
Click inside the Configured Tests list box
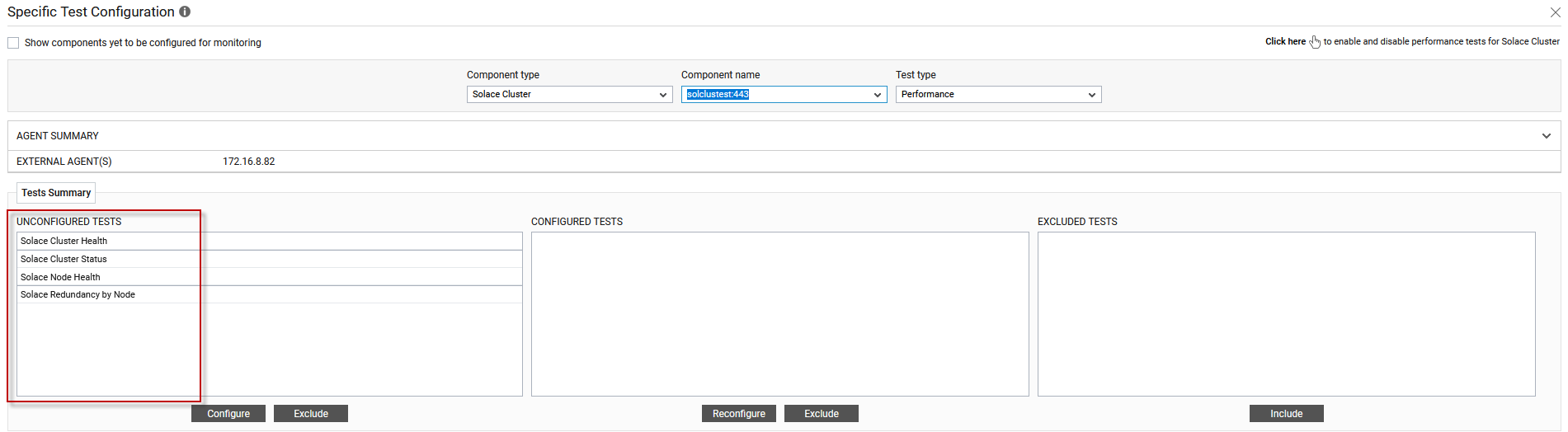[x=780, y=314]
